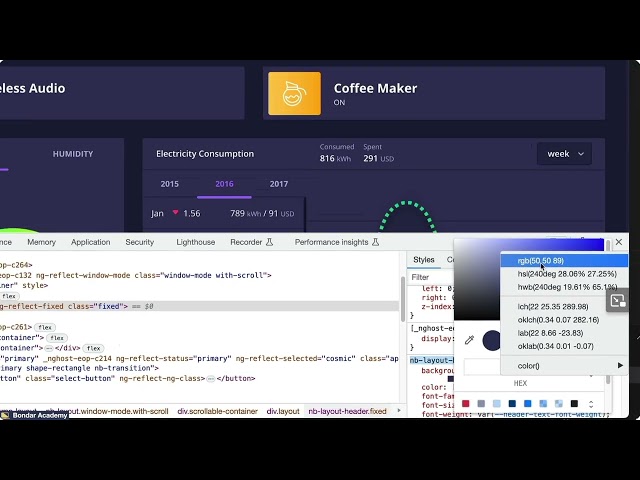
Task: Click the Bondar Academy label
Action: coord(40,415)
